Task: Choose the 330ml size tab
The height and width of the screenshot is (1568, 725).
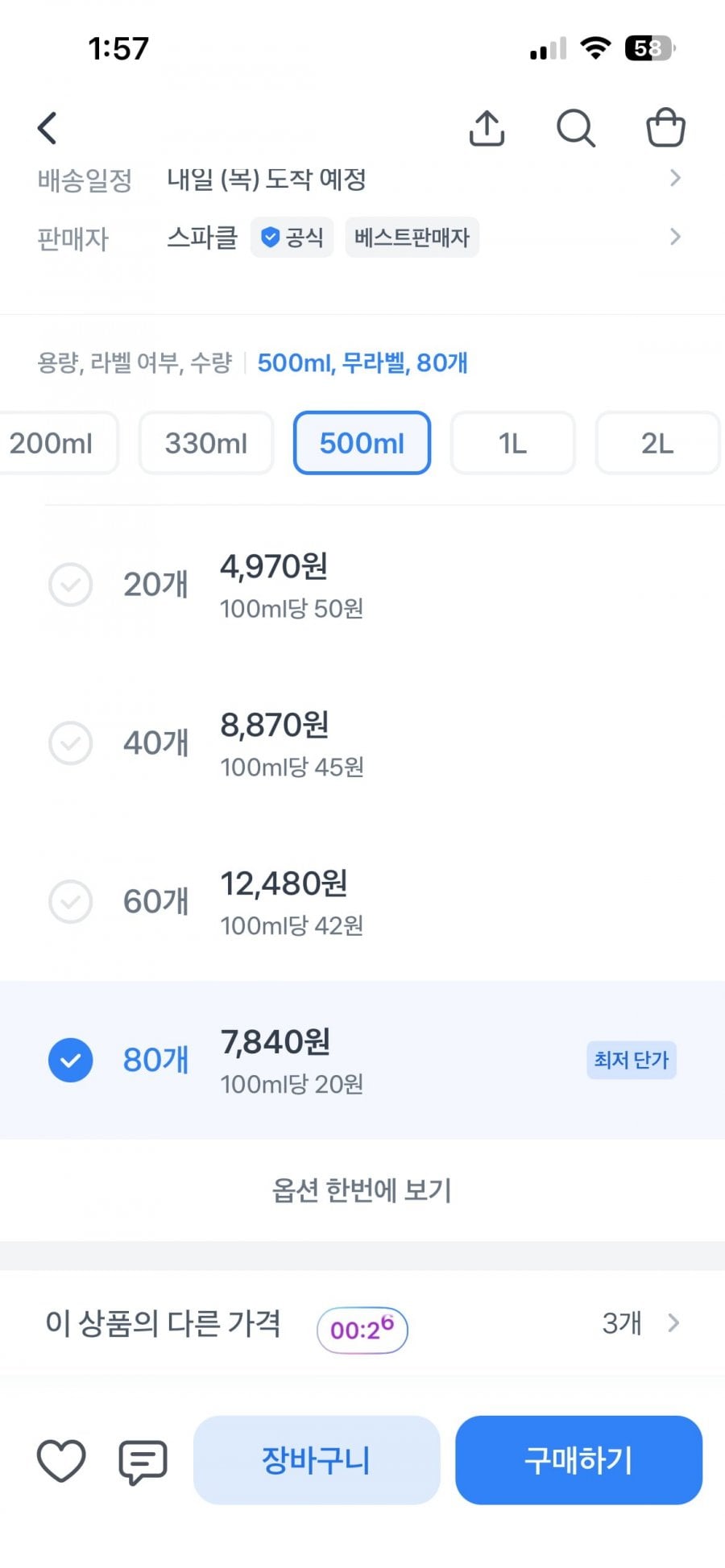Action: tap(206, 443)
